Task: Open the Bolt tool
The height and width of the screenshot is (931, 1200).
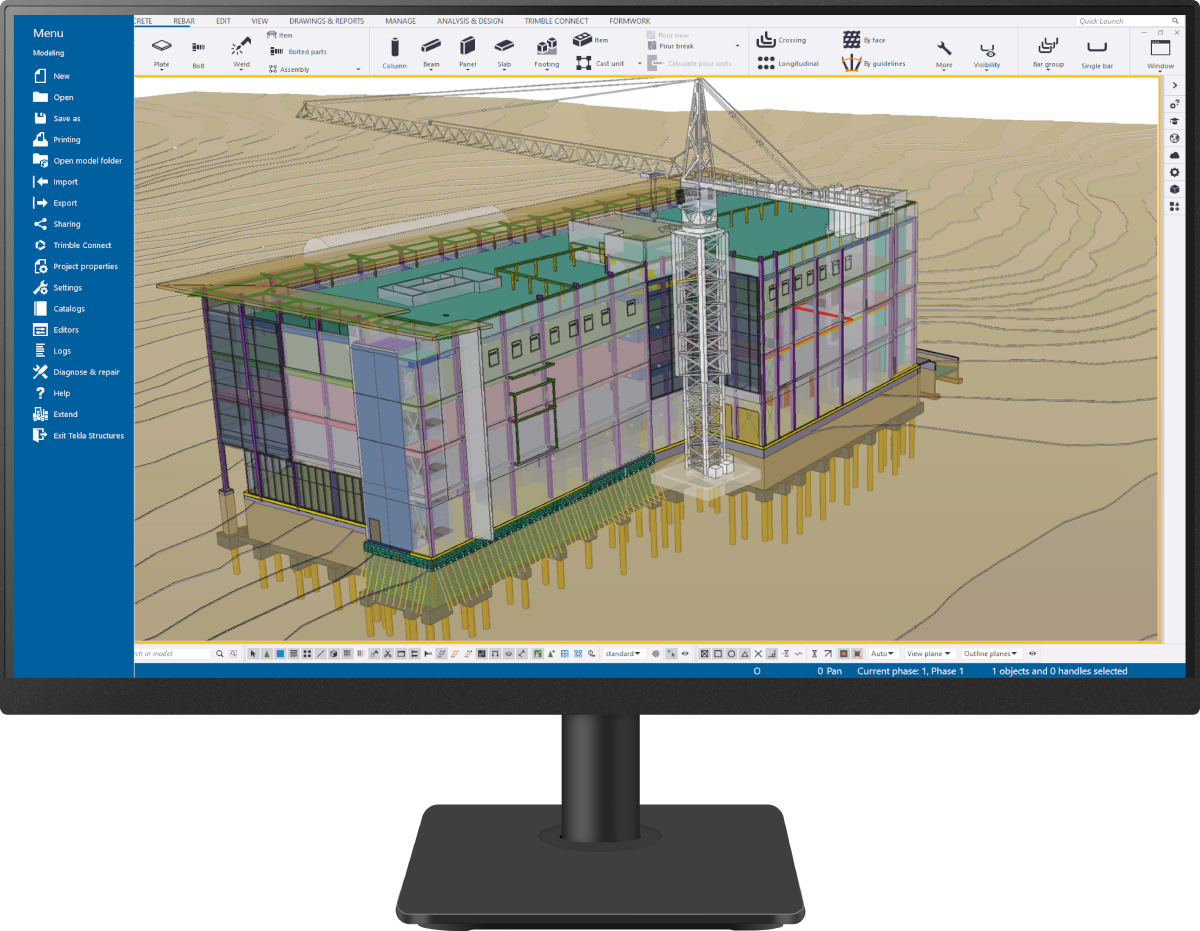Action: point(198,52)
